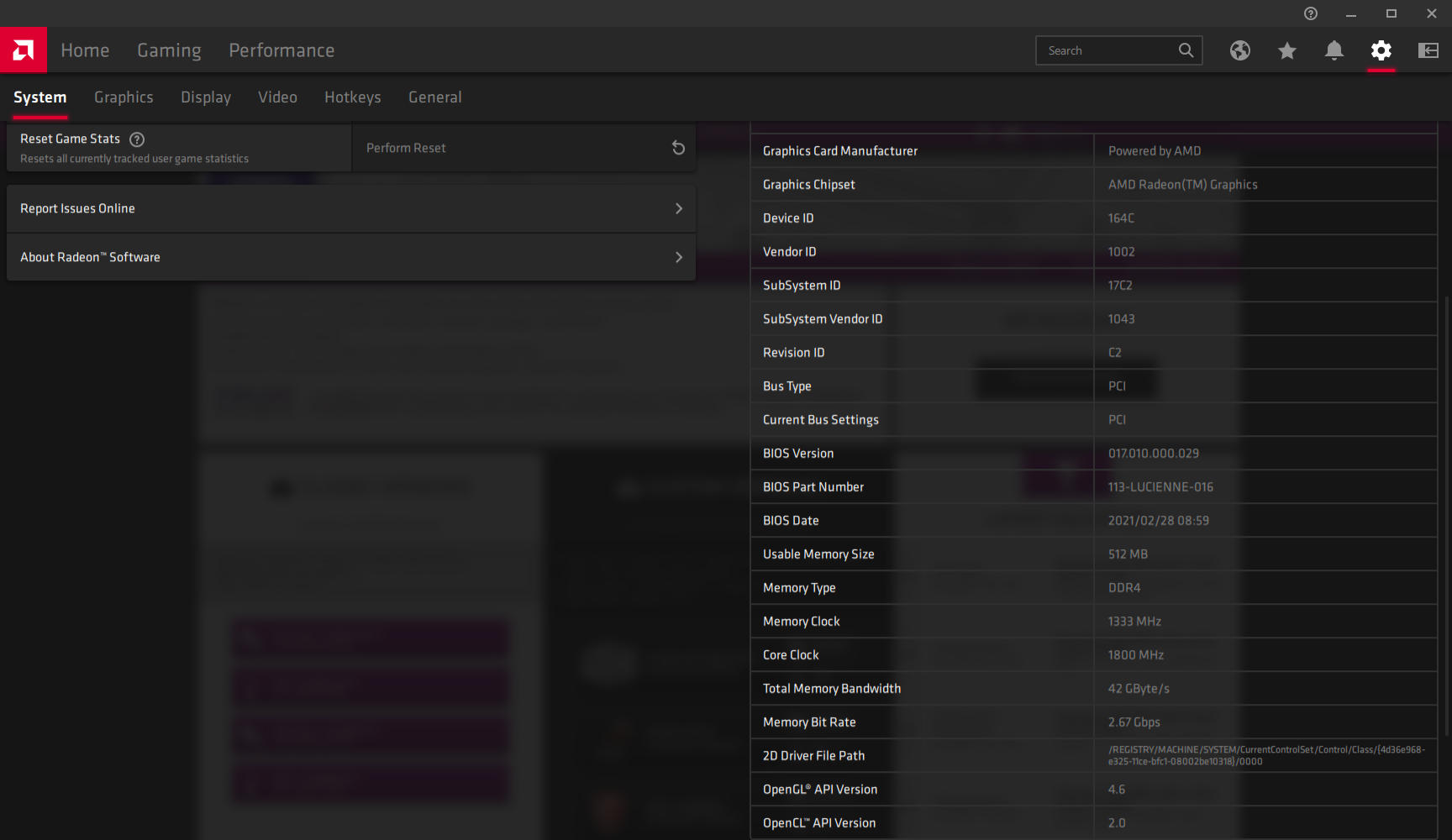Select Core Clock value 1800 MHz

(x=1136, y=655)
